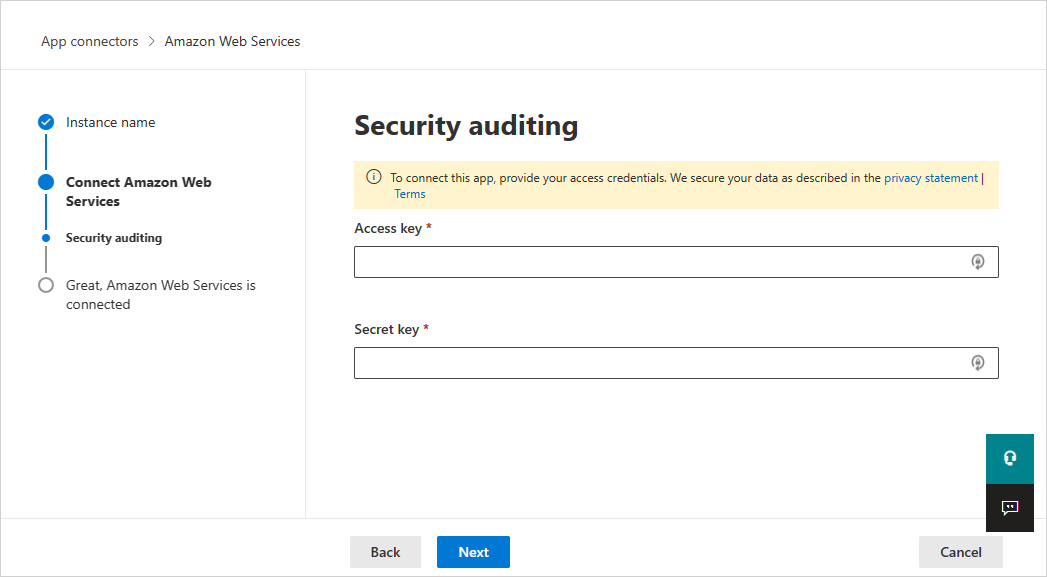Go to the Instance name step
Screen dimensions: 1047x577
coord(110,121)
